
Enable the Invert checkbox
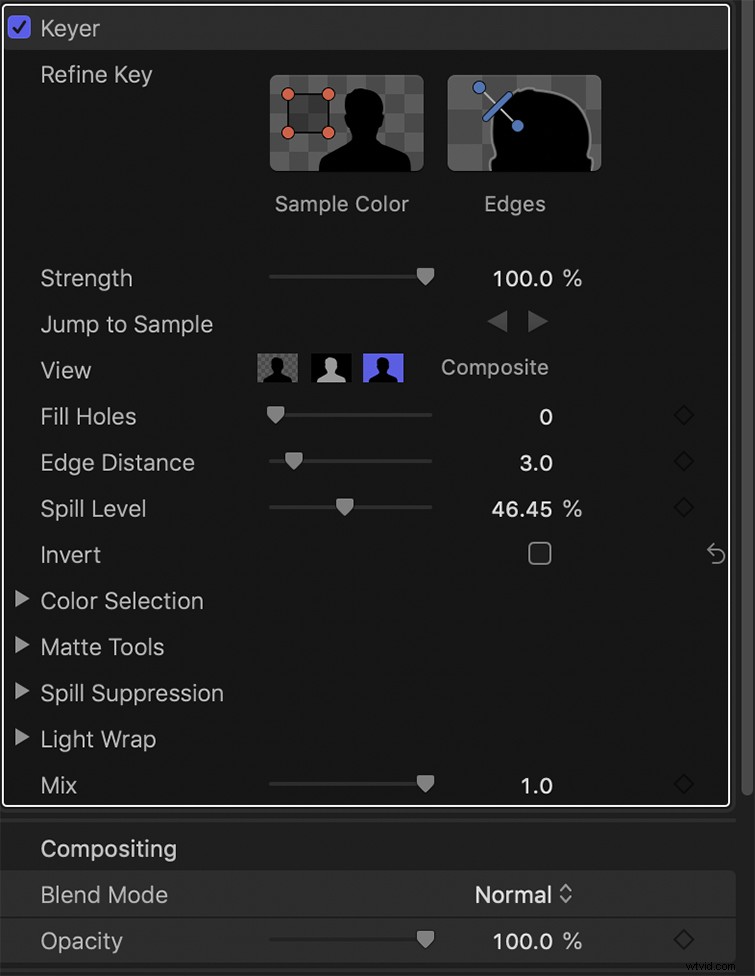coord(540,554)
